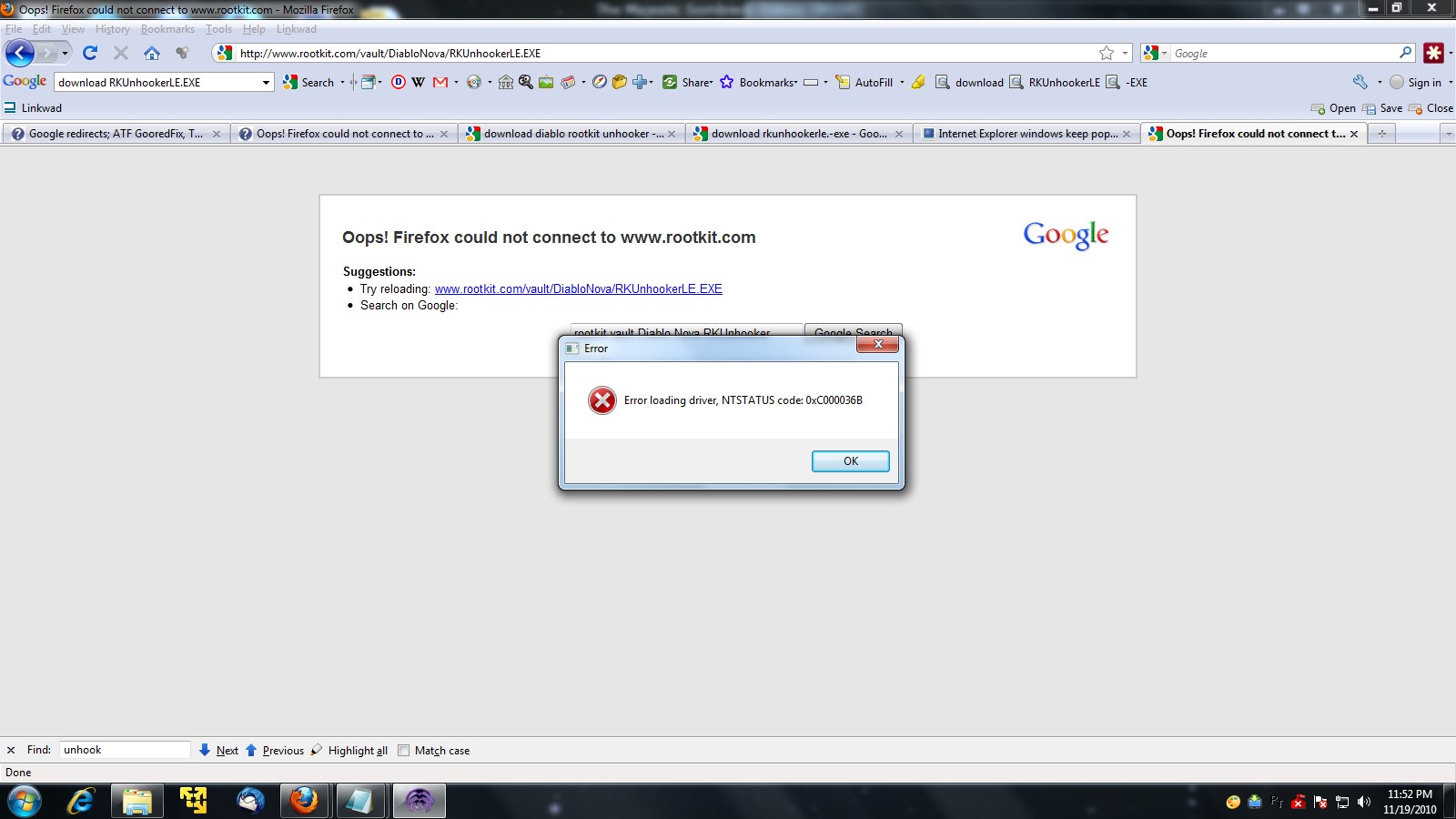Click Linkwad Open button
This screenshot has width=1456, height=819.
coord(1333,107)
